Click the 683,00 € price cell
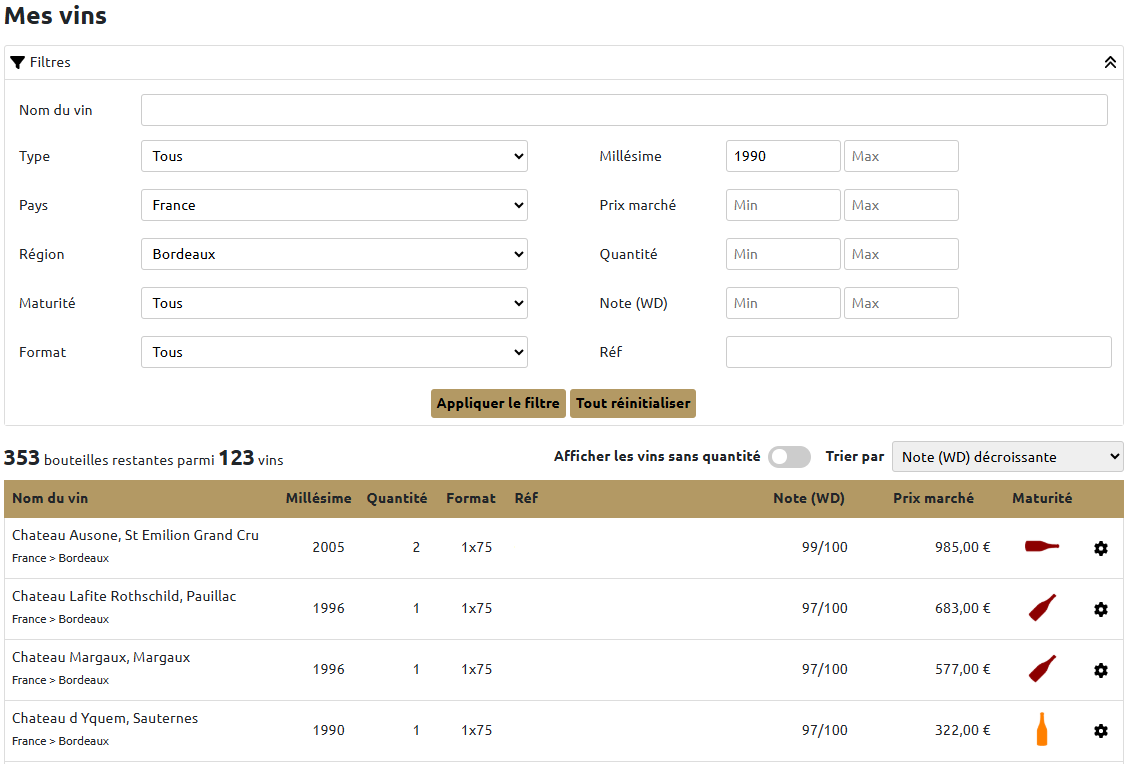 pyautogui.click(x=962, y=608)
